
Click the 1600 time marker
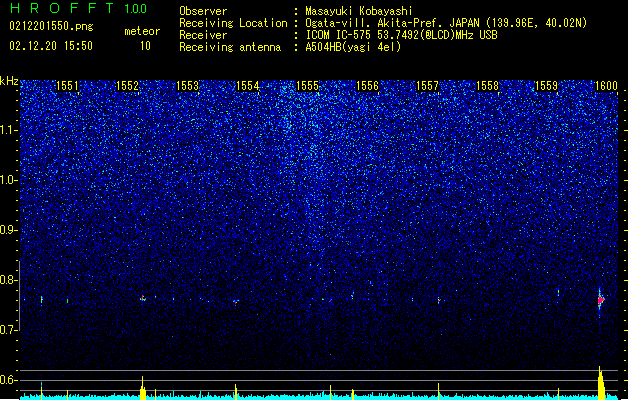tap(606, 86)
